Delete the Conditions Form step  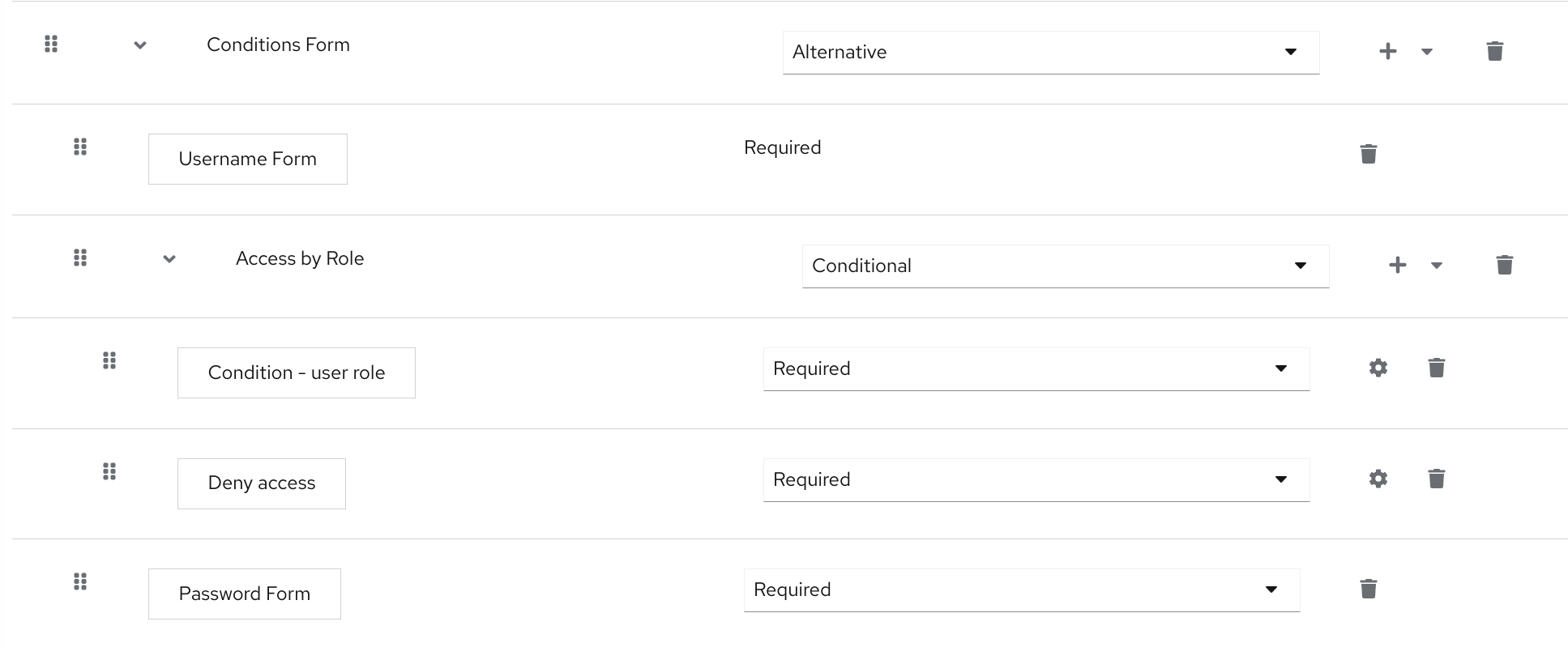click(1494, 50)
